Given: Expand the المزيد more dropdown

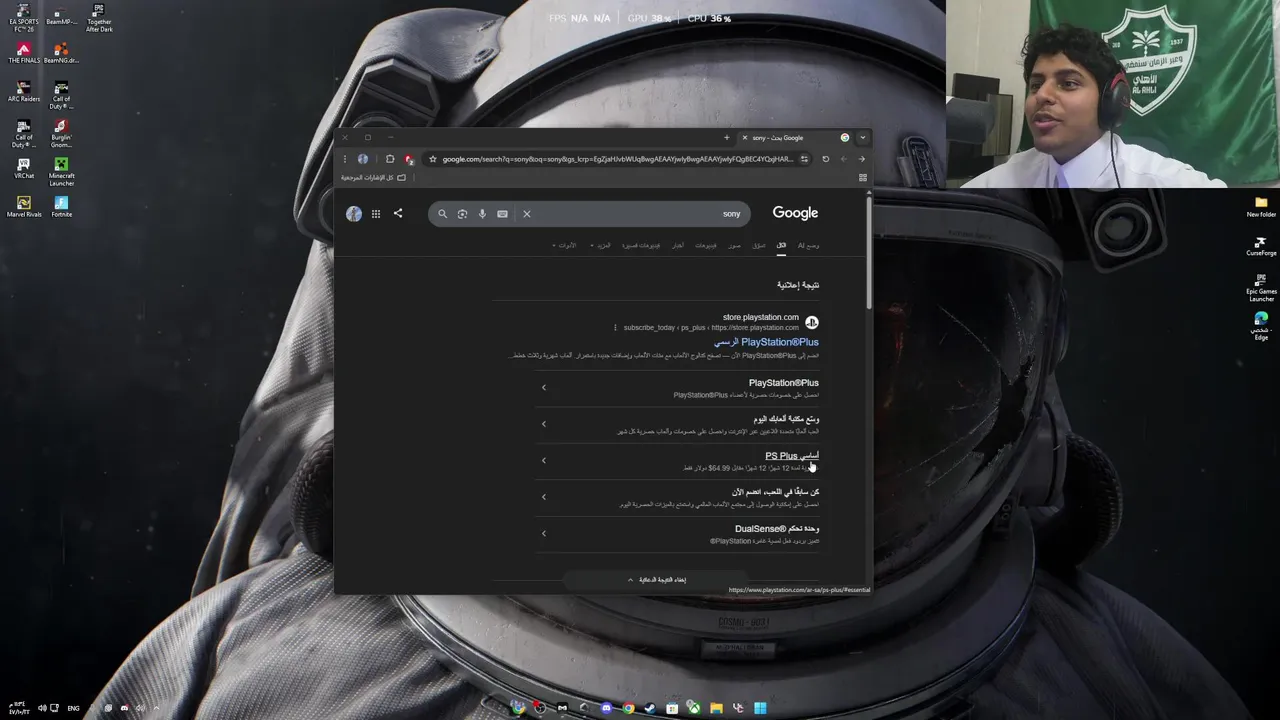Looking at the screenshot, I should tap(600, 245).
